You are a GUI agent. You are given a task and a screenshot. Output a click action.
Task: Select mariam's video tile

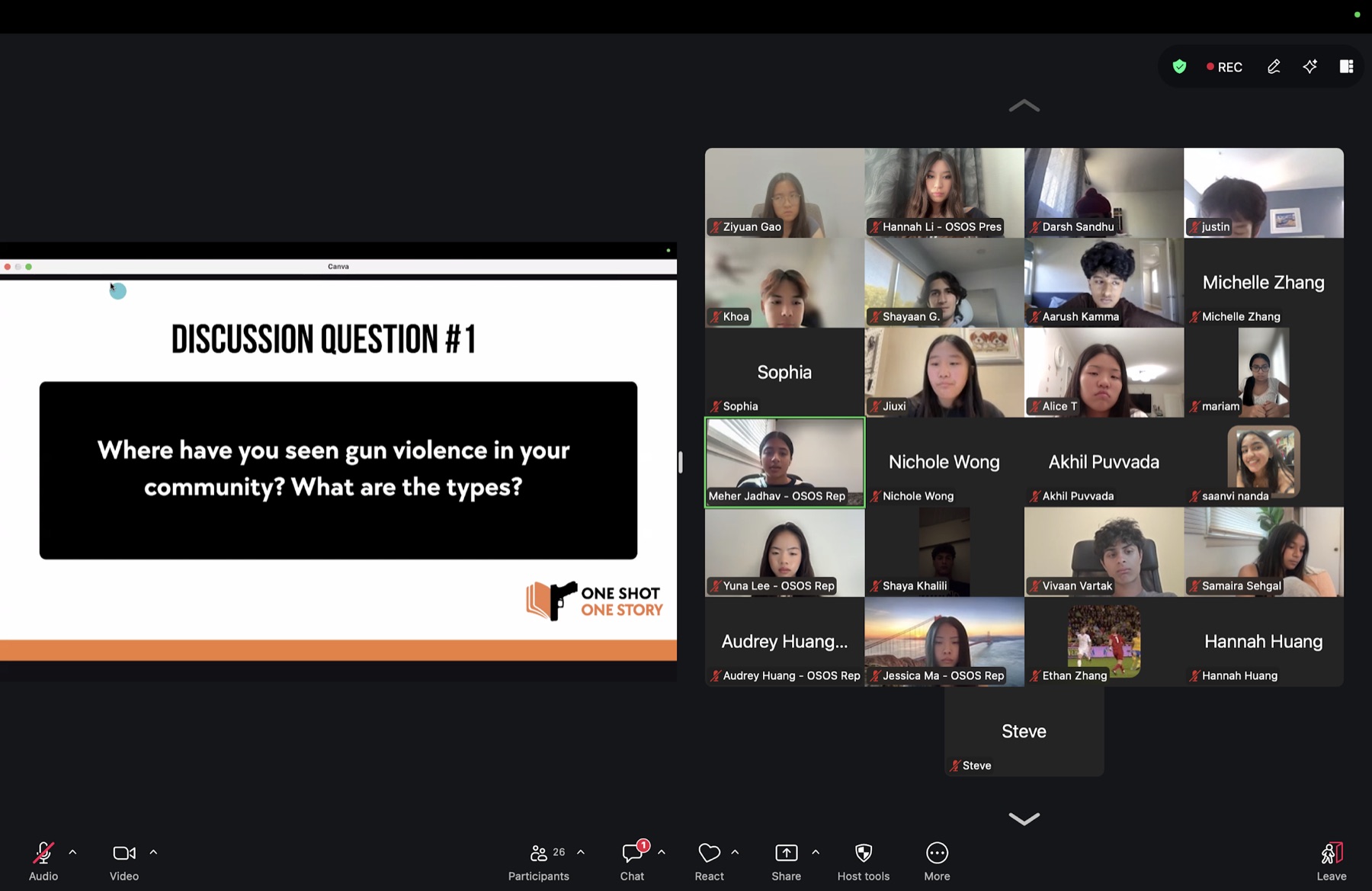[x=1264, y=373]
